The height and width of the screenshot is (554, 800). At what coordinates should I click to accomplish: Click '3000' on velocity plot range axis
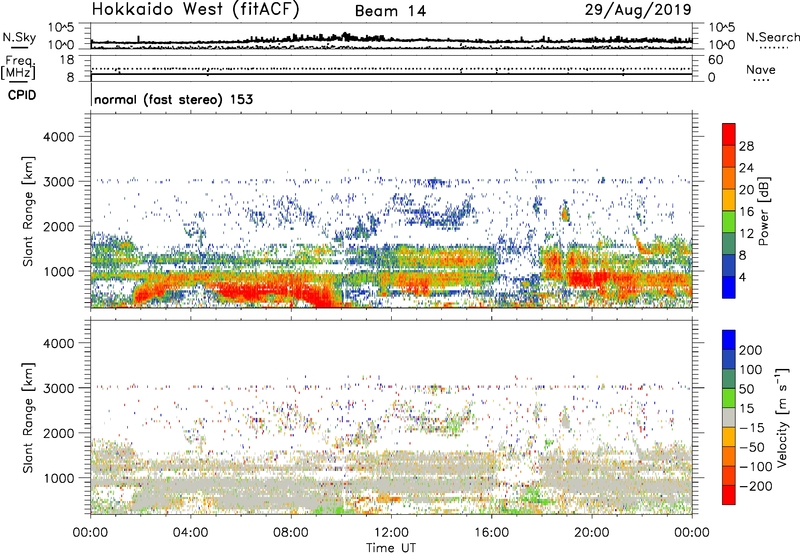coord(59,388)
